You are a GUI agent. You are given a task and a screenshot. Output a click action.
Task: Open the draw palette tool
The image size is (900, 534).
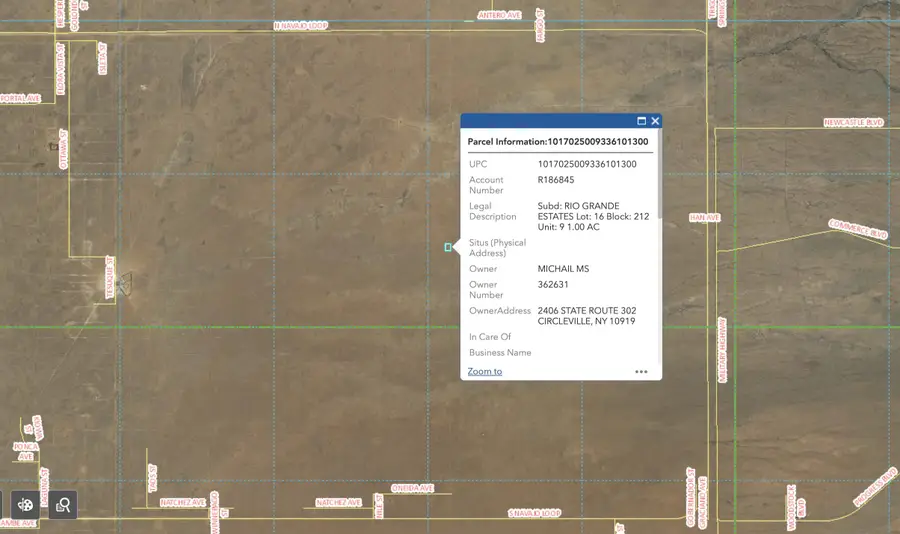tap(25, 505)
